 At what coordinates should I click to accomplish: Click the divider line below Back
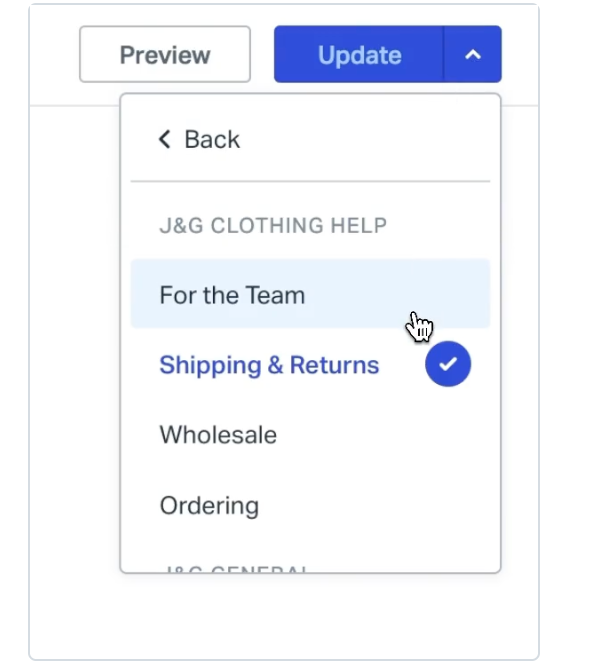click(310, 181)
